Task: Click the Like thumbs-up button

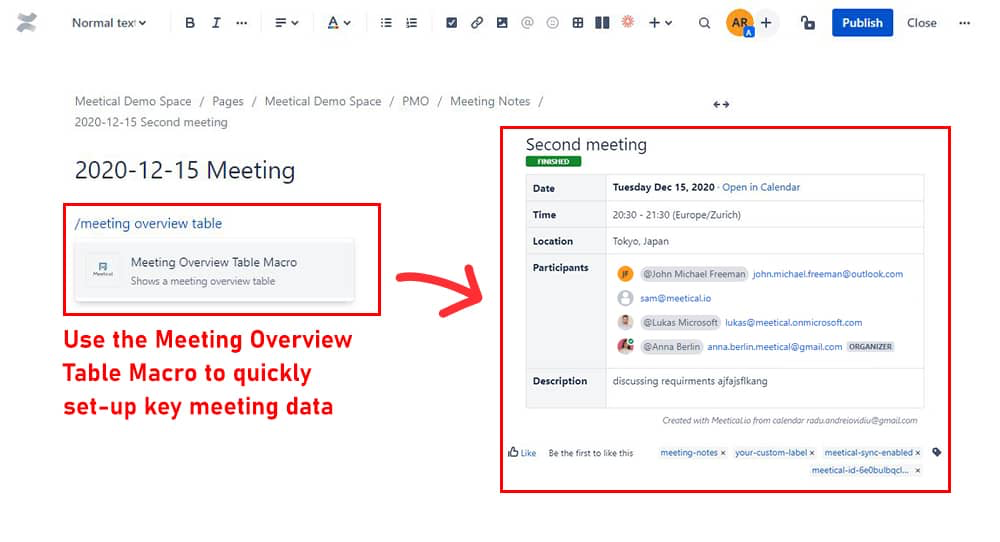Action: click(522, 453)
